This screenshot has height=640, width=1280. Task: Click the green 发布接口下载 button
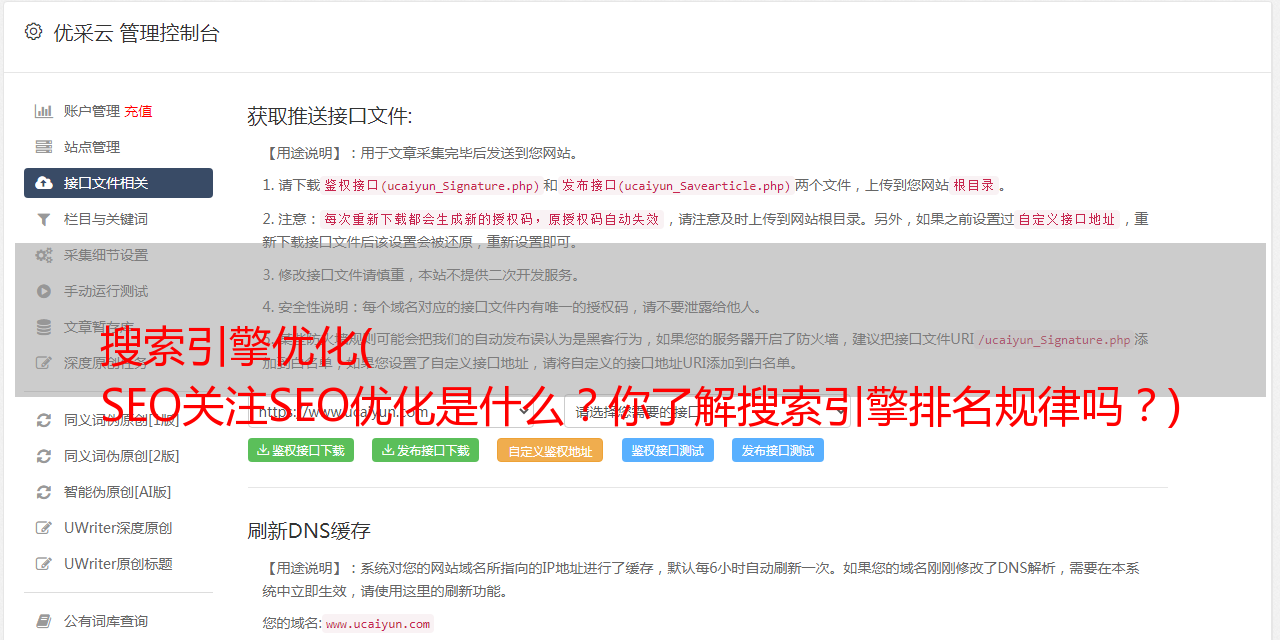coord(425,450)
